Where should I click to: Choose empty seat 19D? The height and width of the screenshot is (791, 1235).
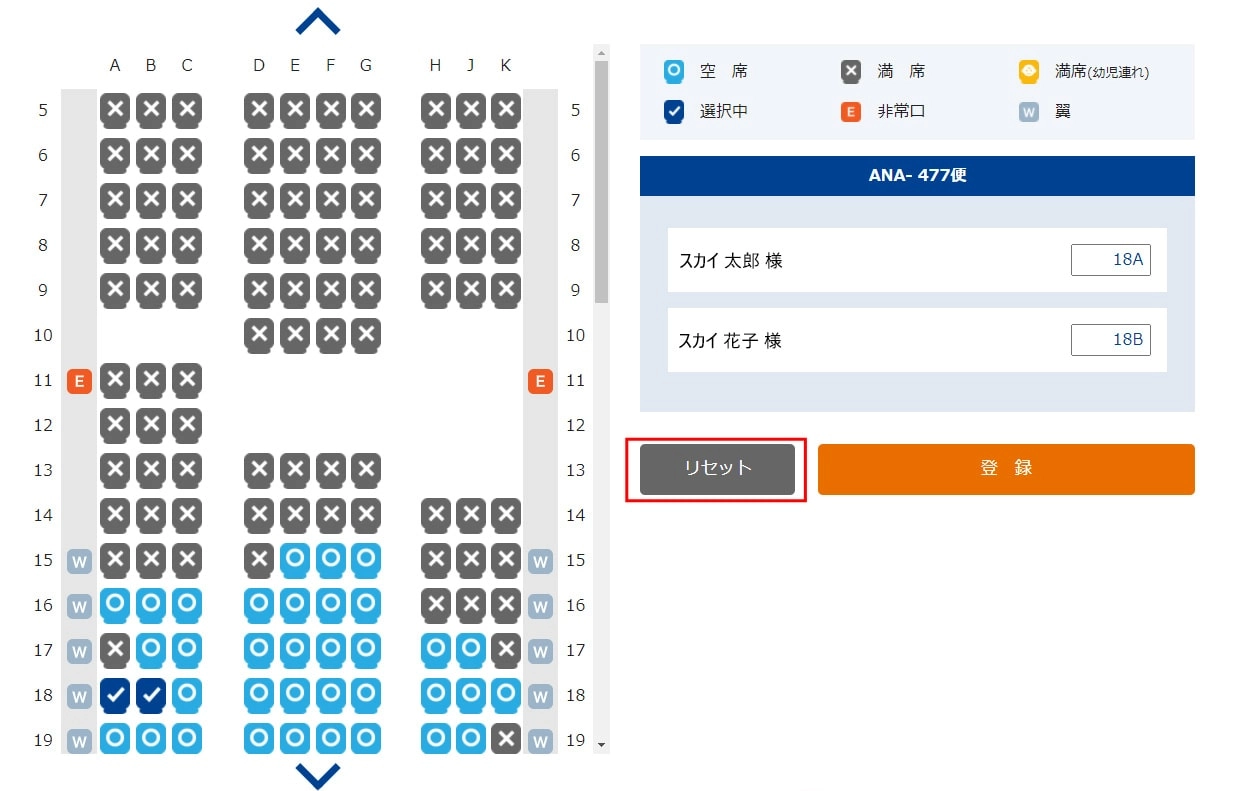259,739
